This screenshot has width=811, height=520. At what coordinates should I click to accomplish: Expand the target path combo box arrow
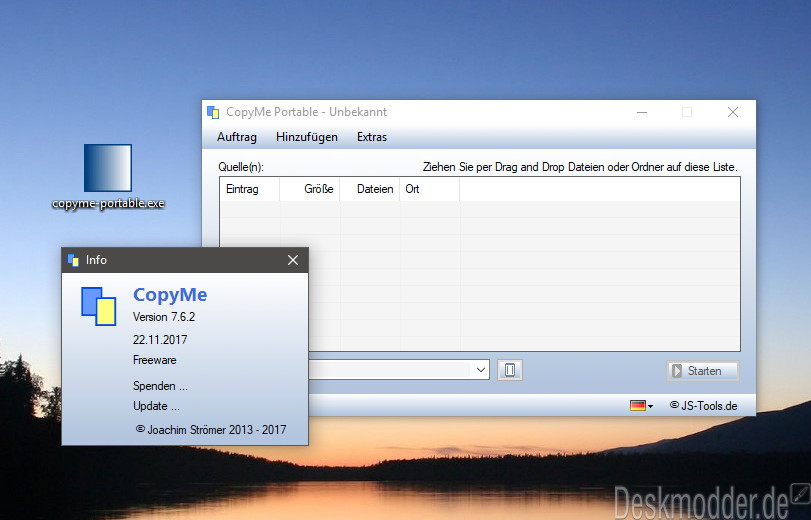[480, 370]
